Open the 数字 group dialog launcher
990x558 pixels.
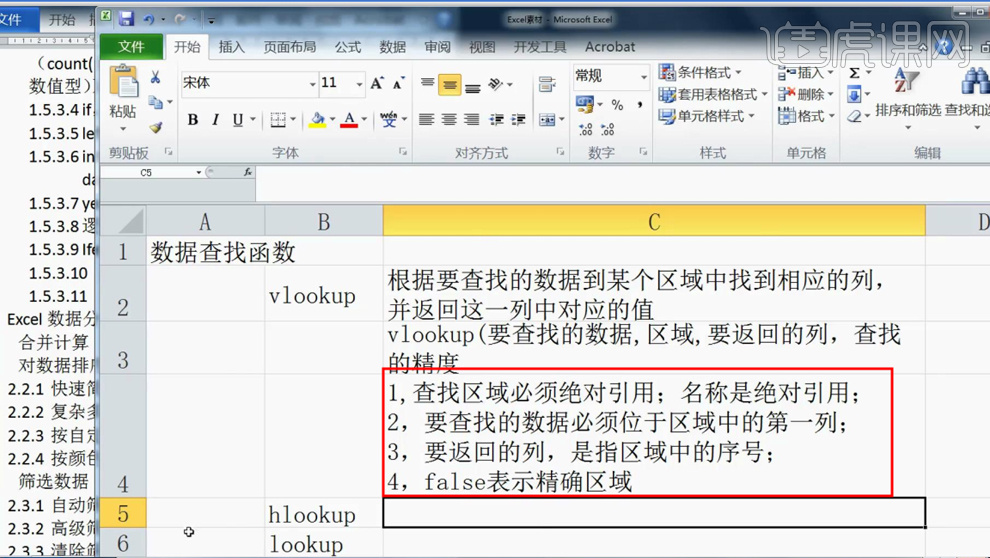coord(643,151)
